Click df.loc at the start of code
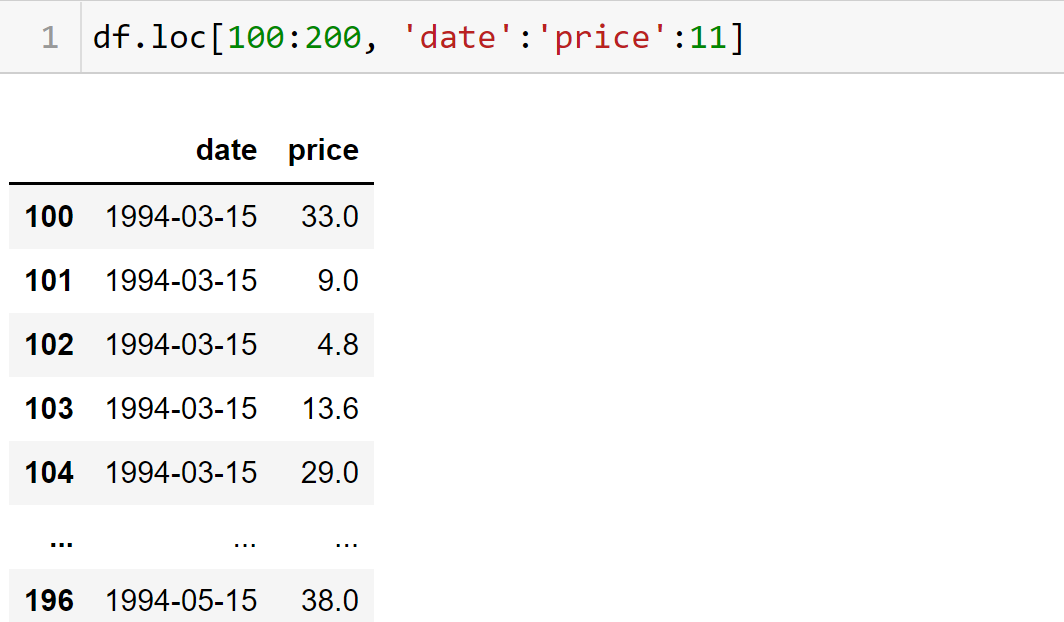The image size is (1064, 622). tap(150, 38)
